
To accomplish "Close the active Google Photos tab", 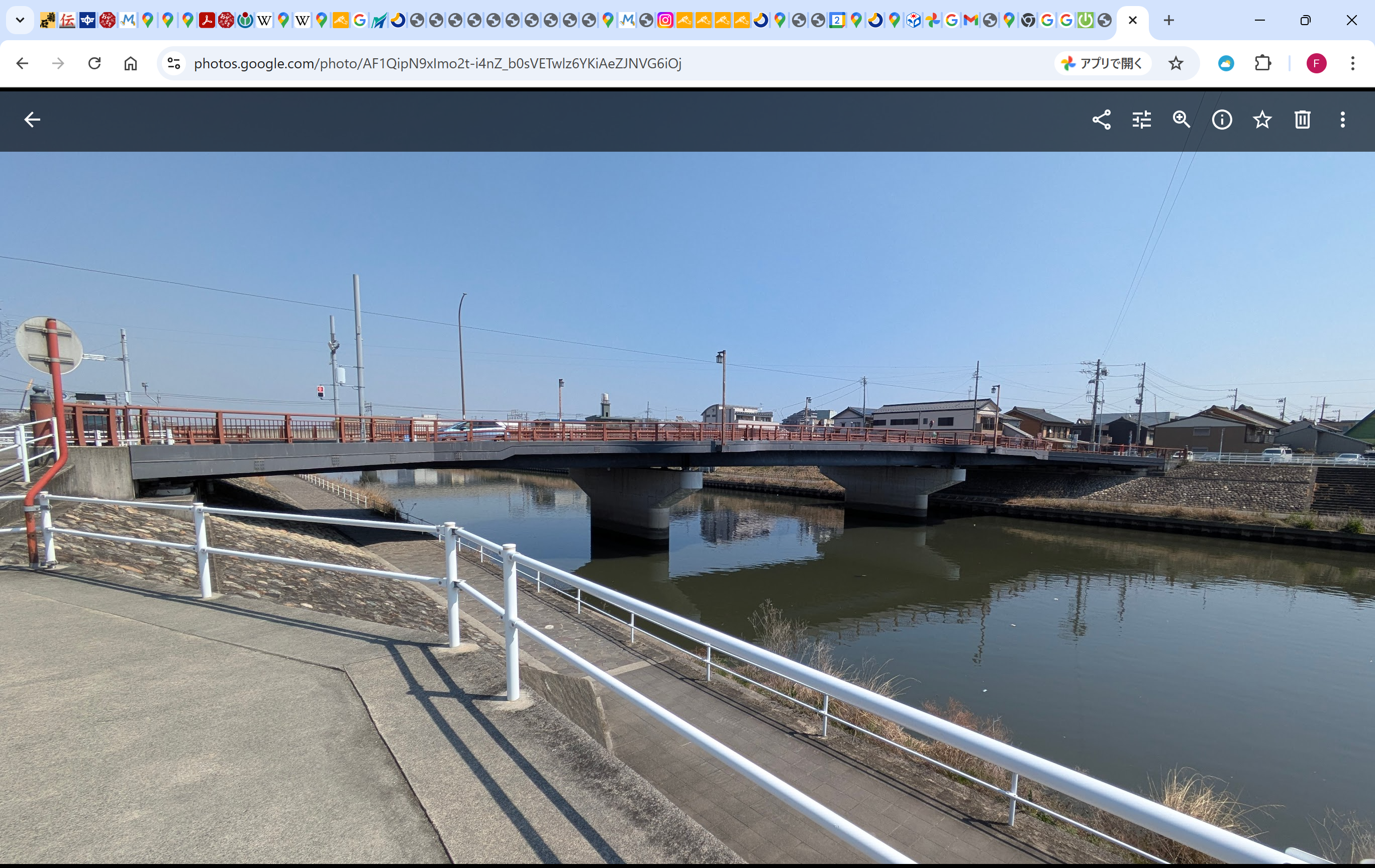I will (1133, 21).
